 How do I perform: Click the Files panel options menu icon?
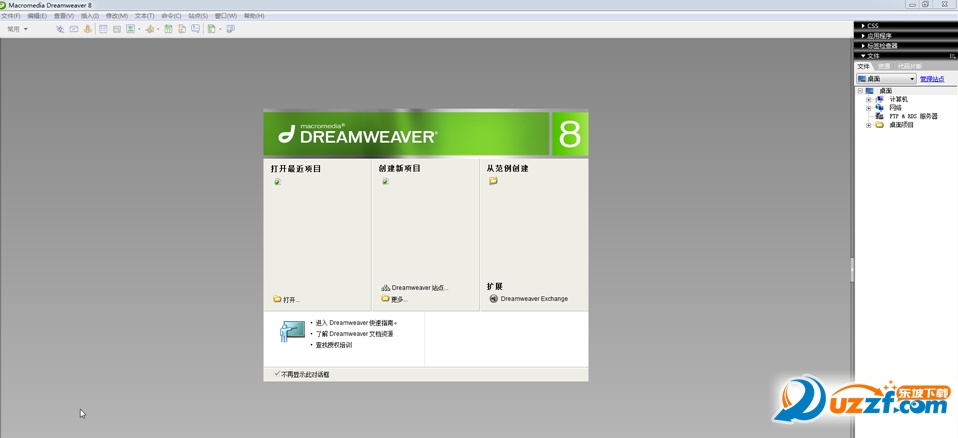pos(952,56)
